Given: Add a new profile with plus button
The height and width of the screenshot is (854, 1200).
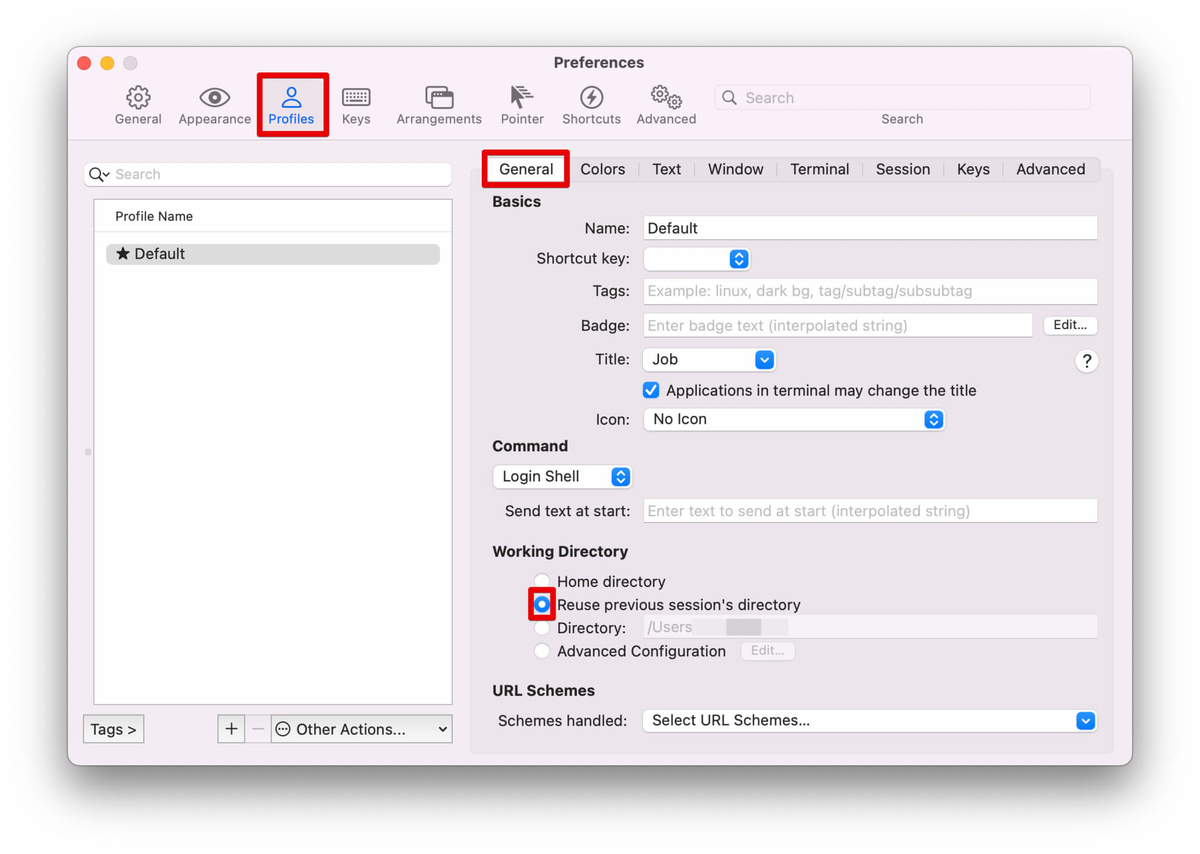Looking at the screenshot, I should pos(231,729).
